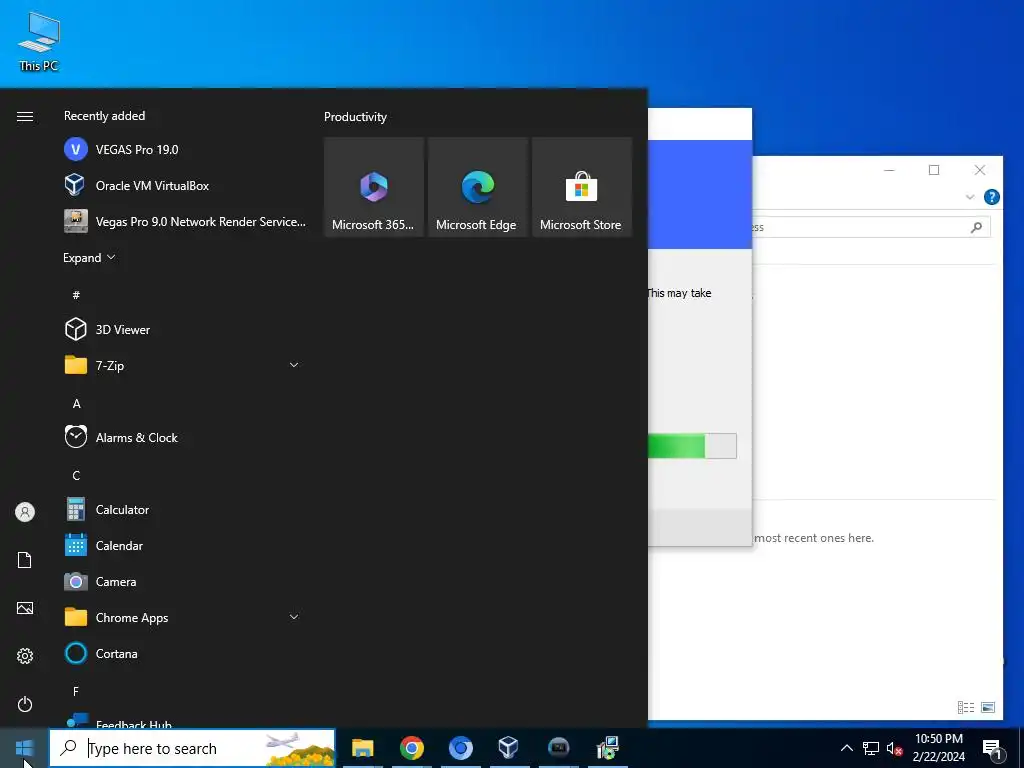Viewport: 1024px width, 768px height.
Task: Switch to VirtualBox on the taskbar
Action: pyautogui.click(x=509, y=748)
